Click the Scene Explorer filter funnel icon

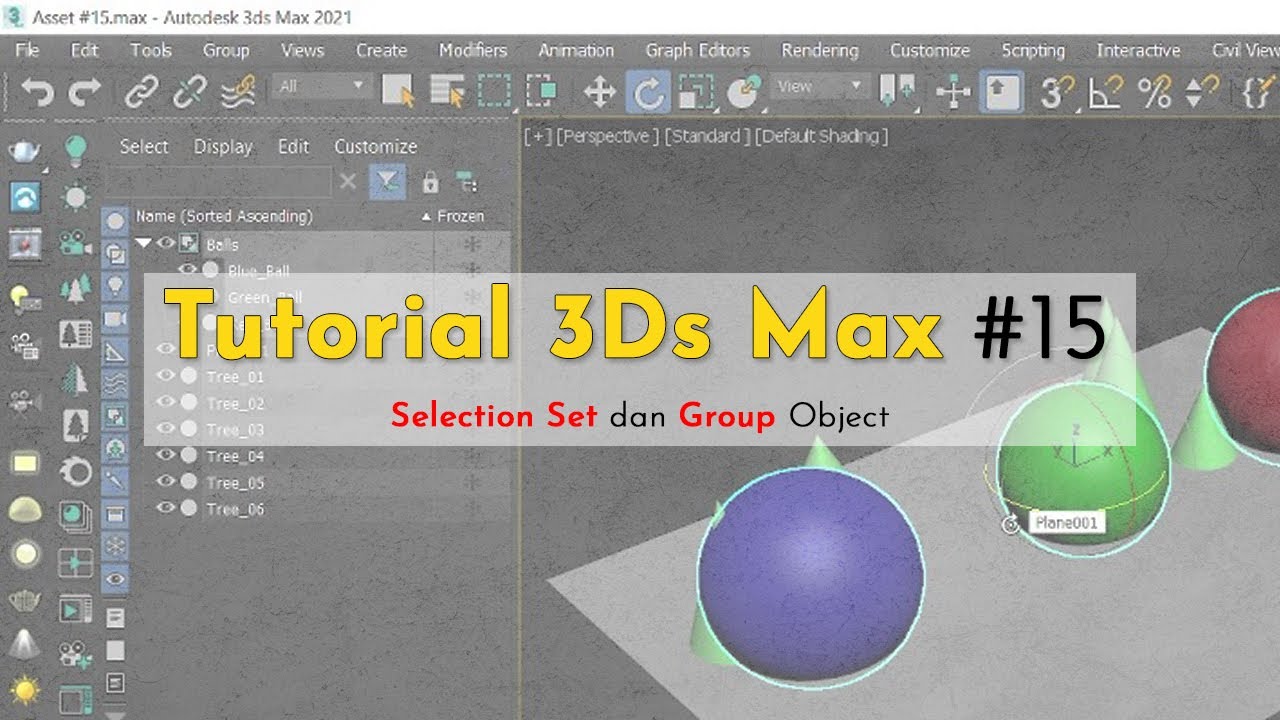coord(386,181)
